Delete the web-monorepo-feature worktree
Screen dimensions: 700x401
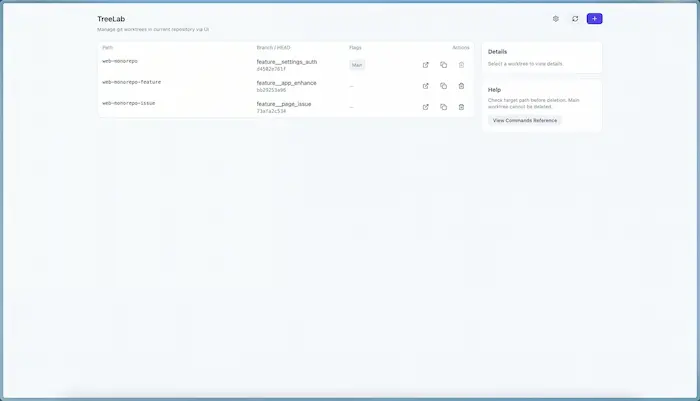[x=461, y=86]
